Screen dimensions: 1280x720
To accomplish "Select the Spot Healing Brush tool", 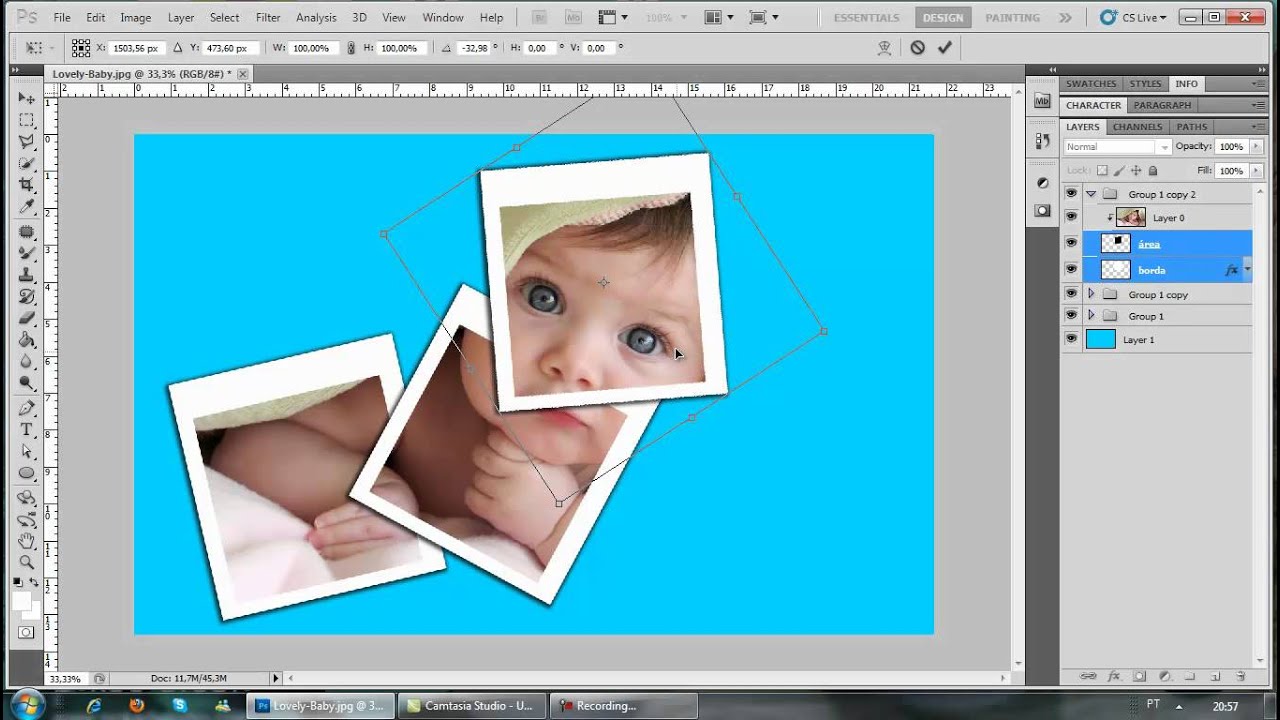I will (27, 232).
